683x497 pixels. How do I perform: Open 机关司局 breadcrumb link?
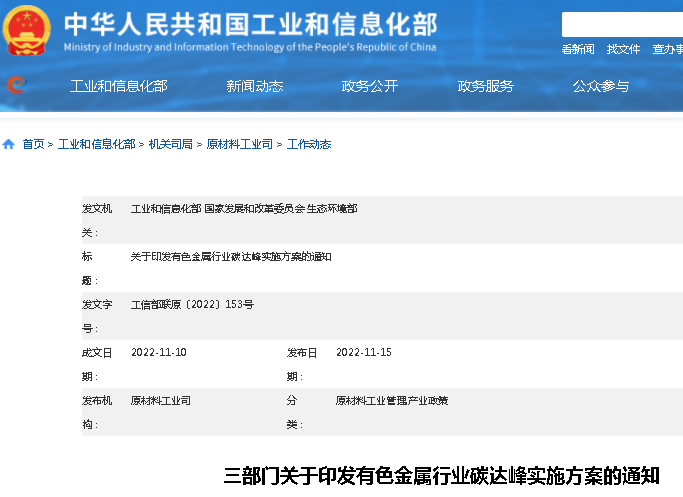171,144
